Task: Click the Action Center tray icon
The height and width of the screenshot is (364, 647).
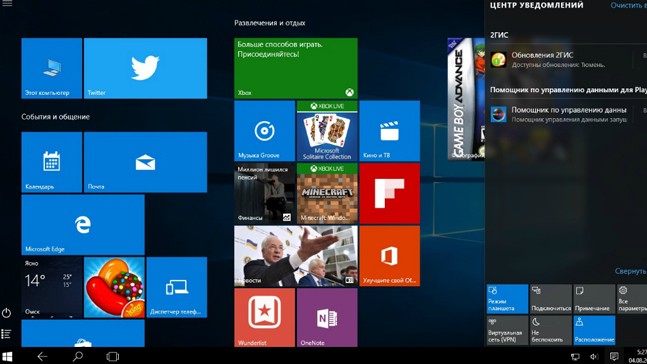Action: 614,357
